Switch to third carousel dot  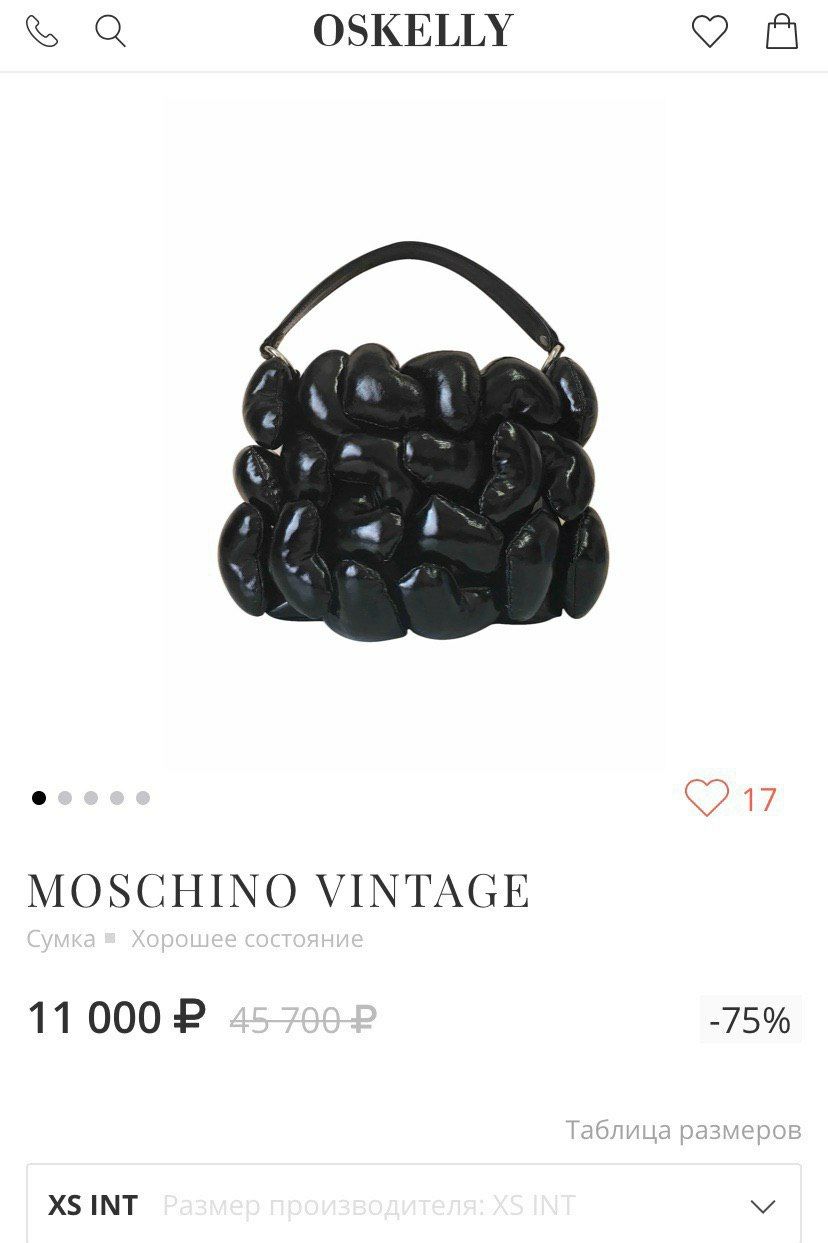pos(91,798)
